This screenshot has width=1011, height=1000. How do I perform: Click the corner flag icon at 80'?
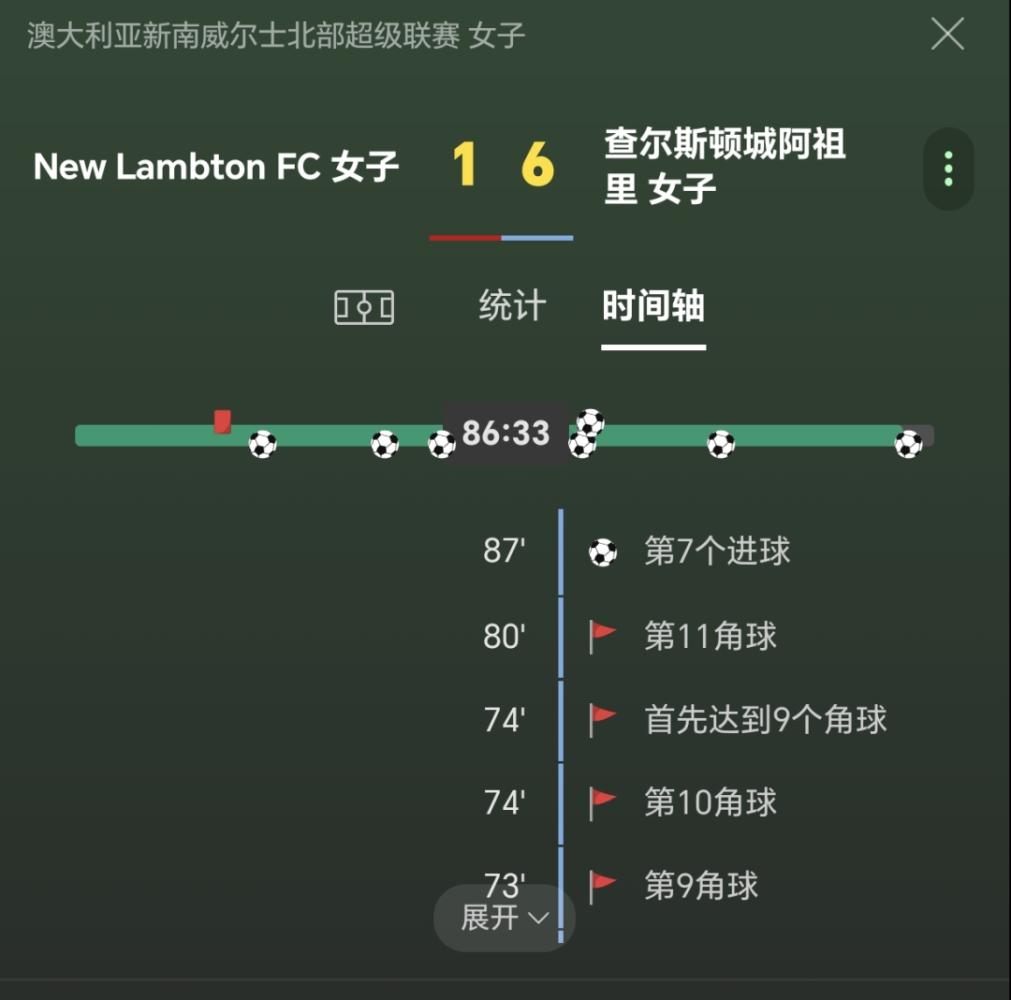pyautogui.click(x=602, y=636)
